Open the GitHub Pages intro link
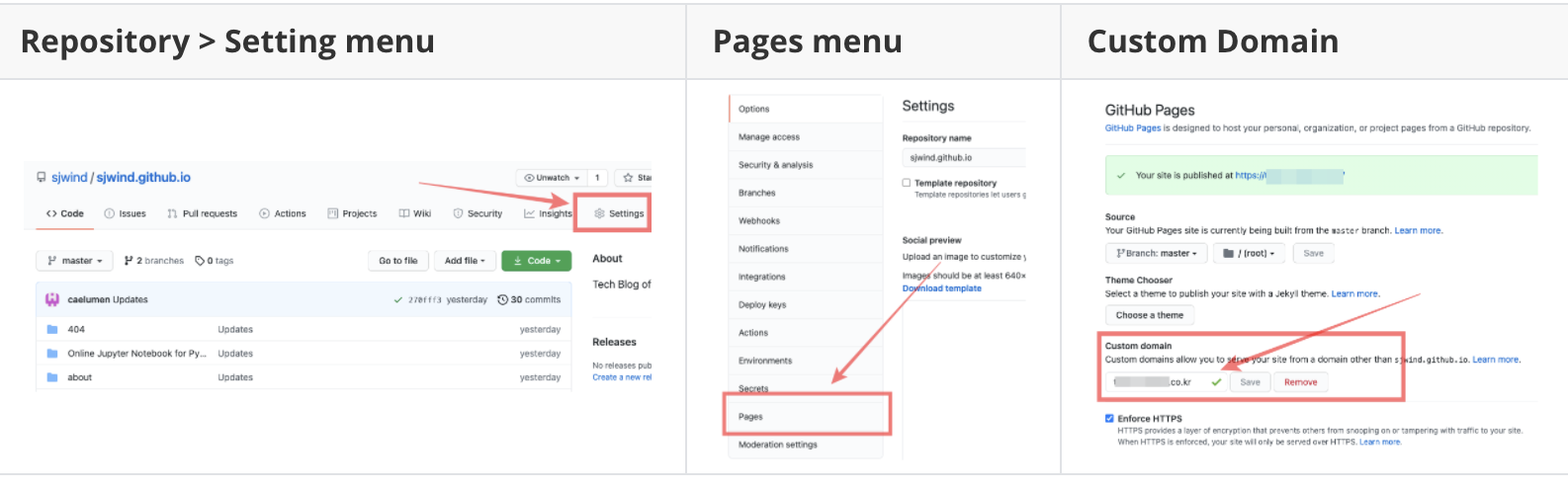1568x490 pixels. click(1133, 127)
